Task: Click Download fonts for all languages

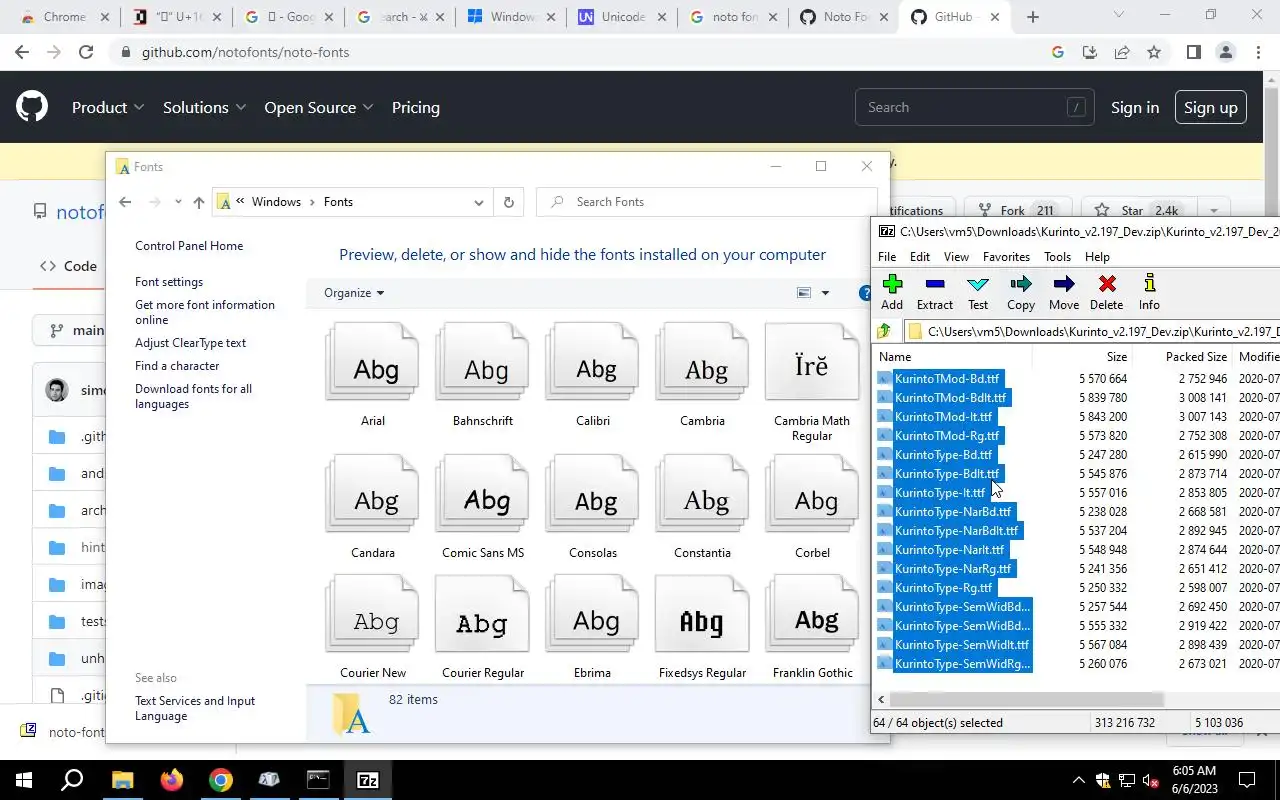Action: [x=193, y=396]
